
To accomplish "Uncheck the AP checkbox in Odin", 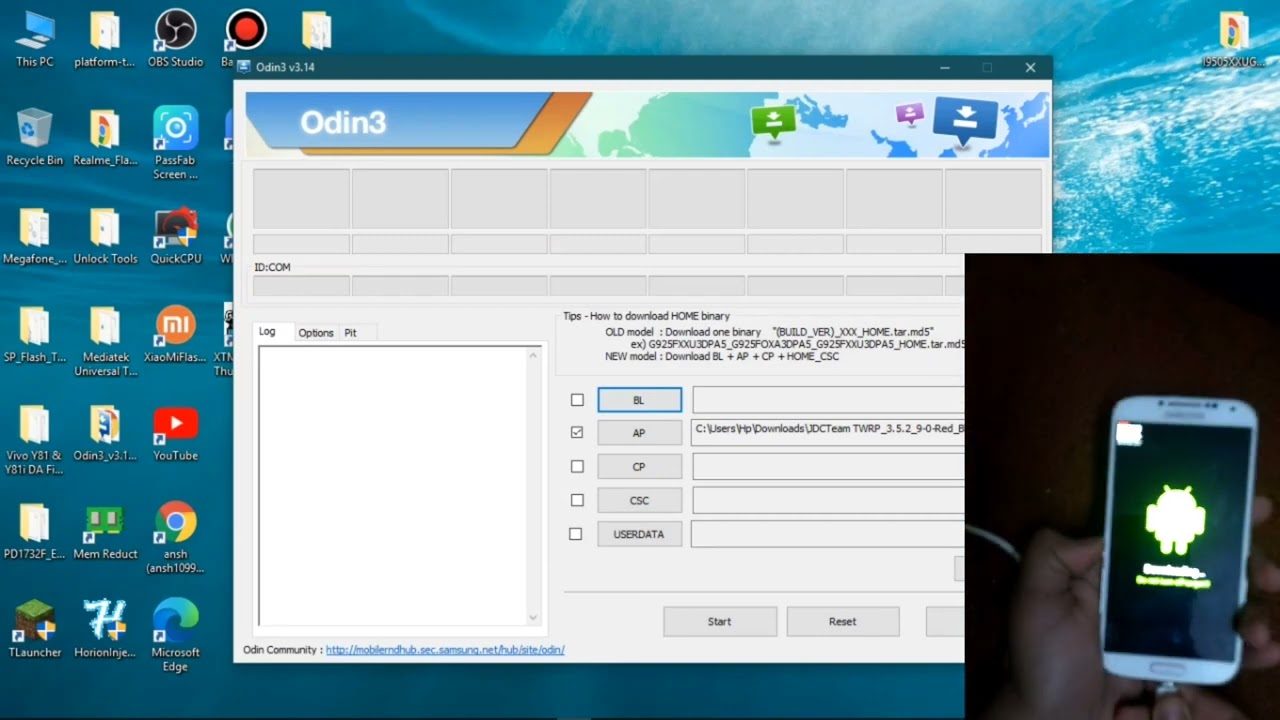I will (577, 433).
